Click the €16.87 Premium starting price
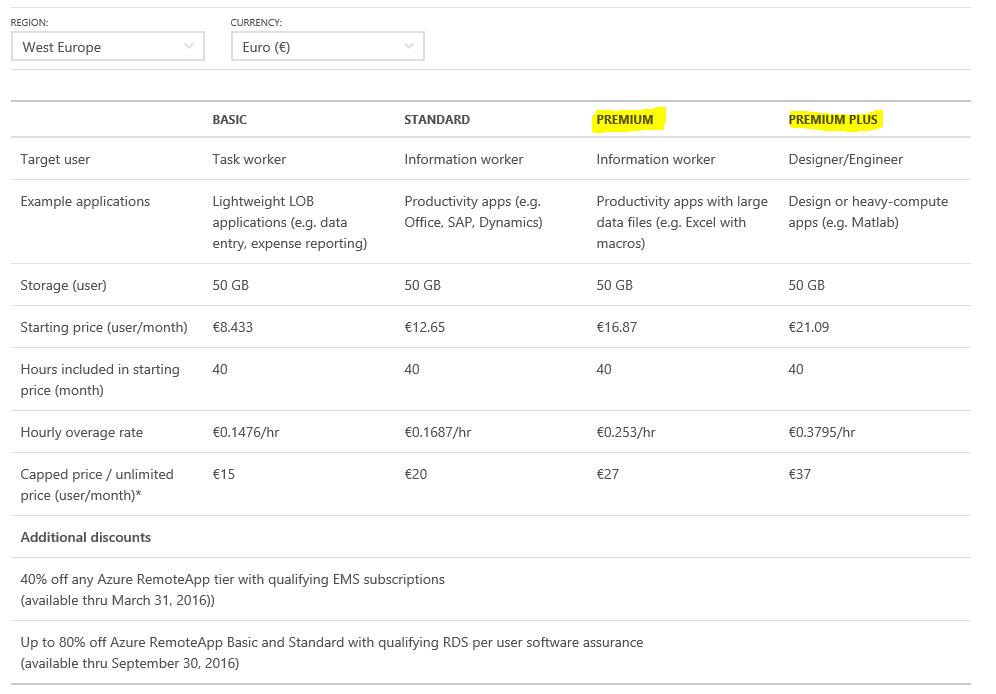The height and width of the screenshot is (694, 996). point(617,327)
